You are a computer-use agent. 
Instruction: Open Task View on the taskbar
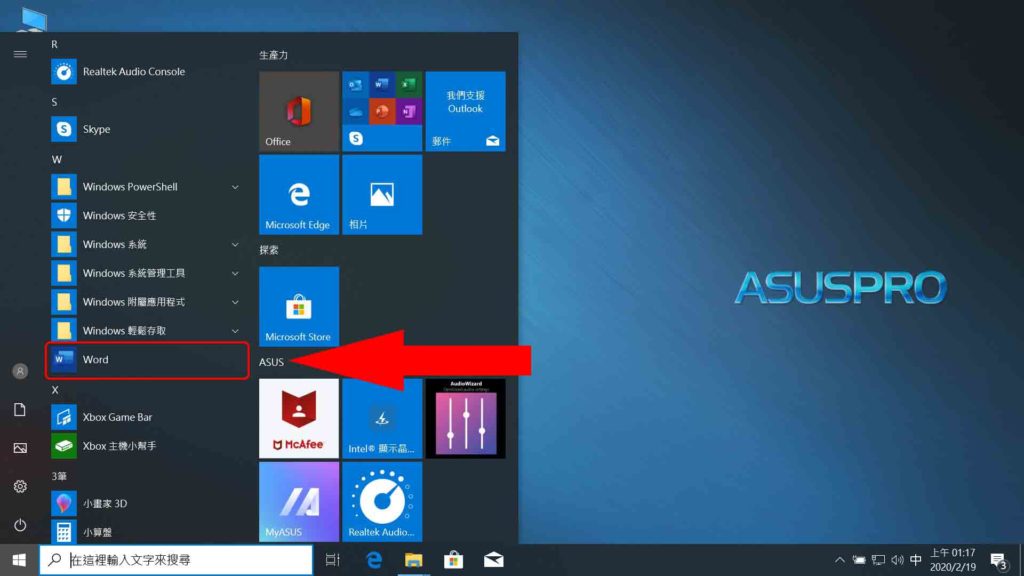332,560
